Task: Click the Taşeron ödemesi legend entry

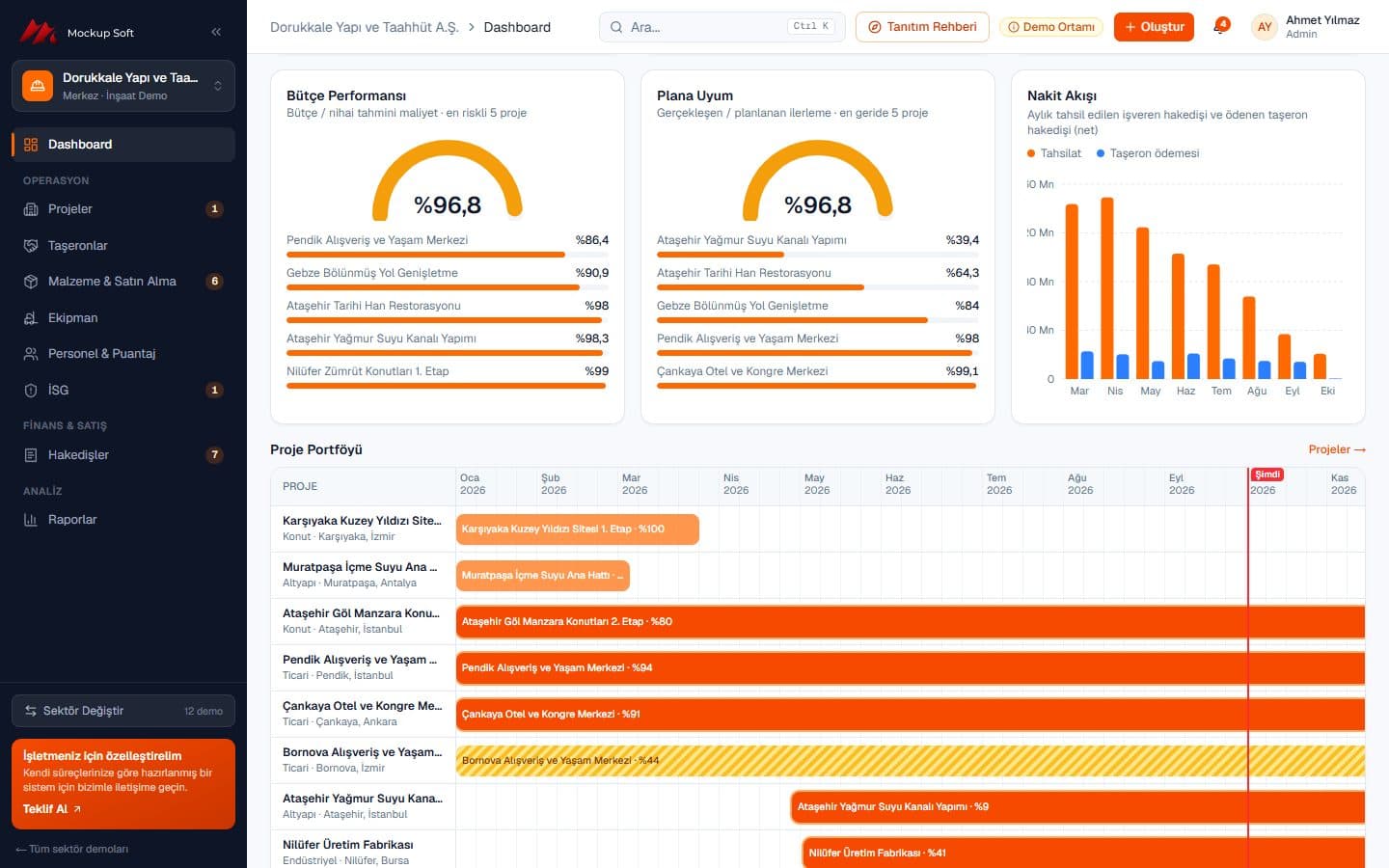Action: click(1148, 153)
